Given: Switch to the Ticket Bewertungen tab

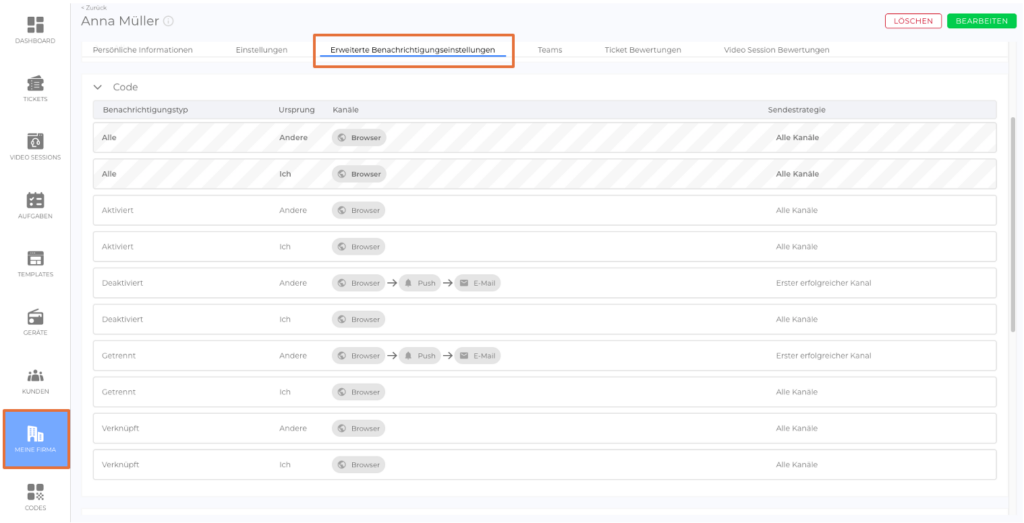Looking at the screenshot, I should point(642,49).
